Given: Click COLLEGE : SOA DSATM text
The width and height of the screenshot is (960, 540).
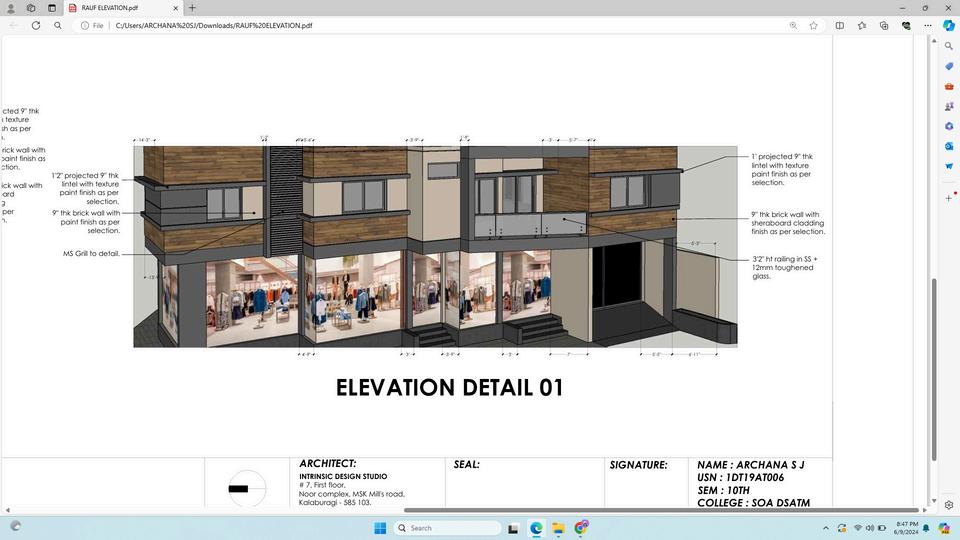Looking at the screenshot, I should click(x=754, y=503).
